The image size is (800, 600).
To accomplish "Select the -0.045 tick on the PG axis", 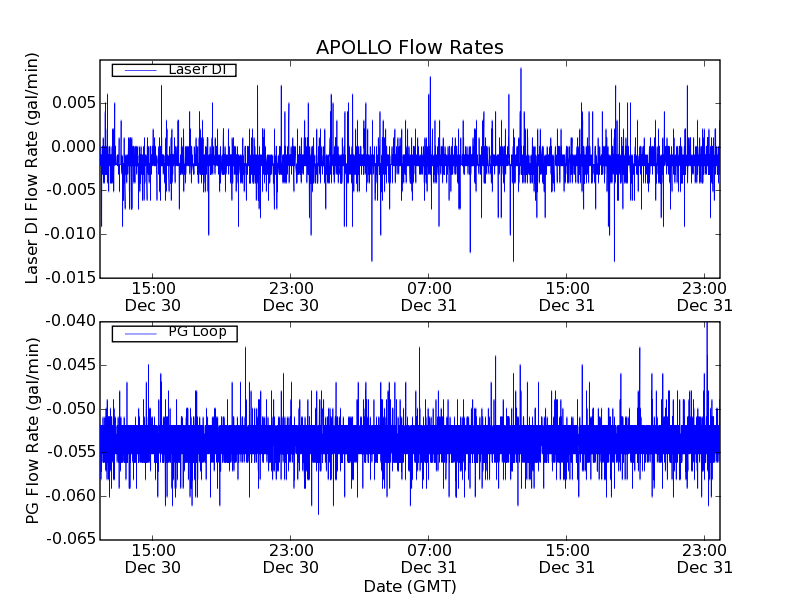I will click(71, 365).
